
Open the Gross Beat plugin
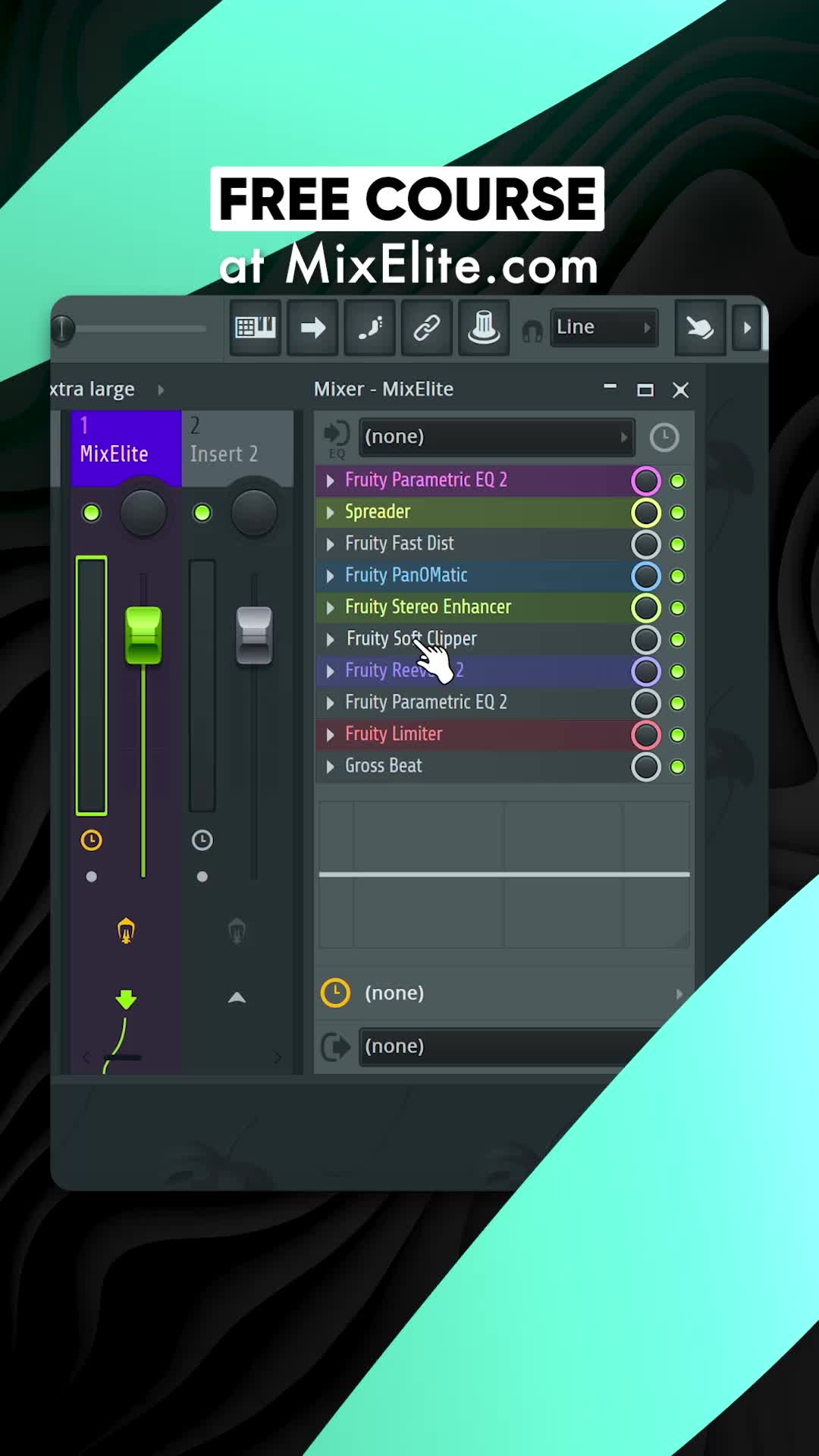[x=384, y=766]
